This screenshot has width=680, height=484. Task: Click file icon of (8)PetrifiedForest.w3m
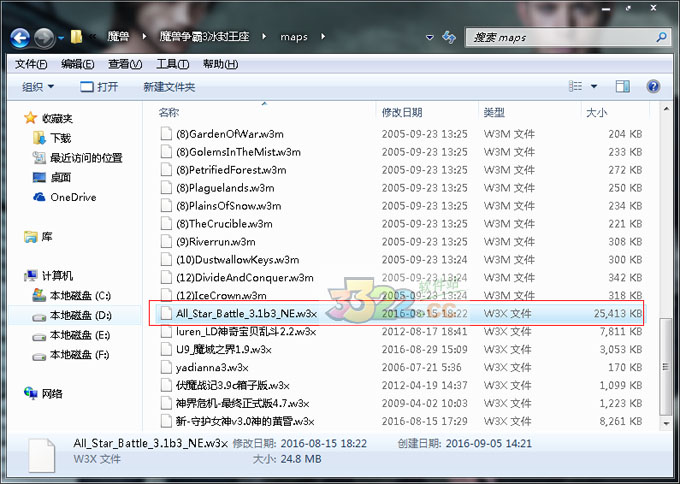pyautogui.click(x=166, y=170)
